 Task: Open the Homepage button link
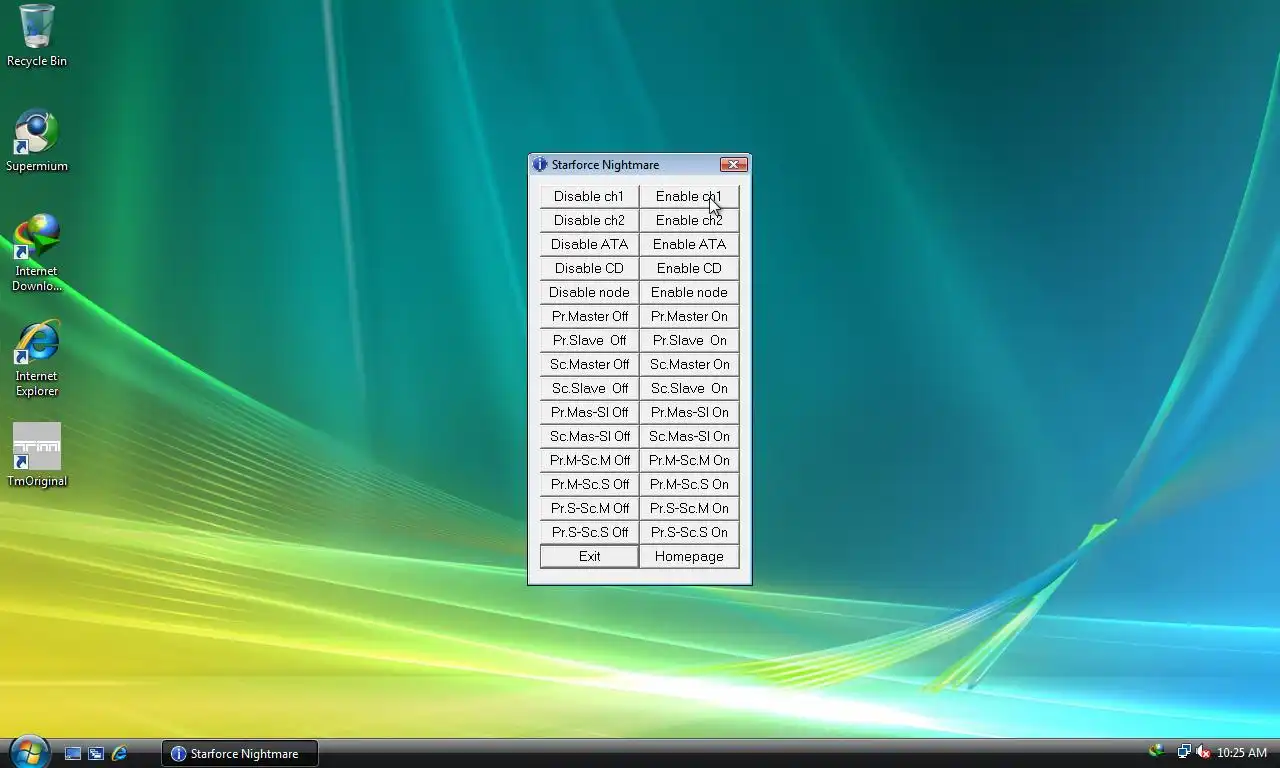[x=689, y=556]
